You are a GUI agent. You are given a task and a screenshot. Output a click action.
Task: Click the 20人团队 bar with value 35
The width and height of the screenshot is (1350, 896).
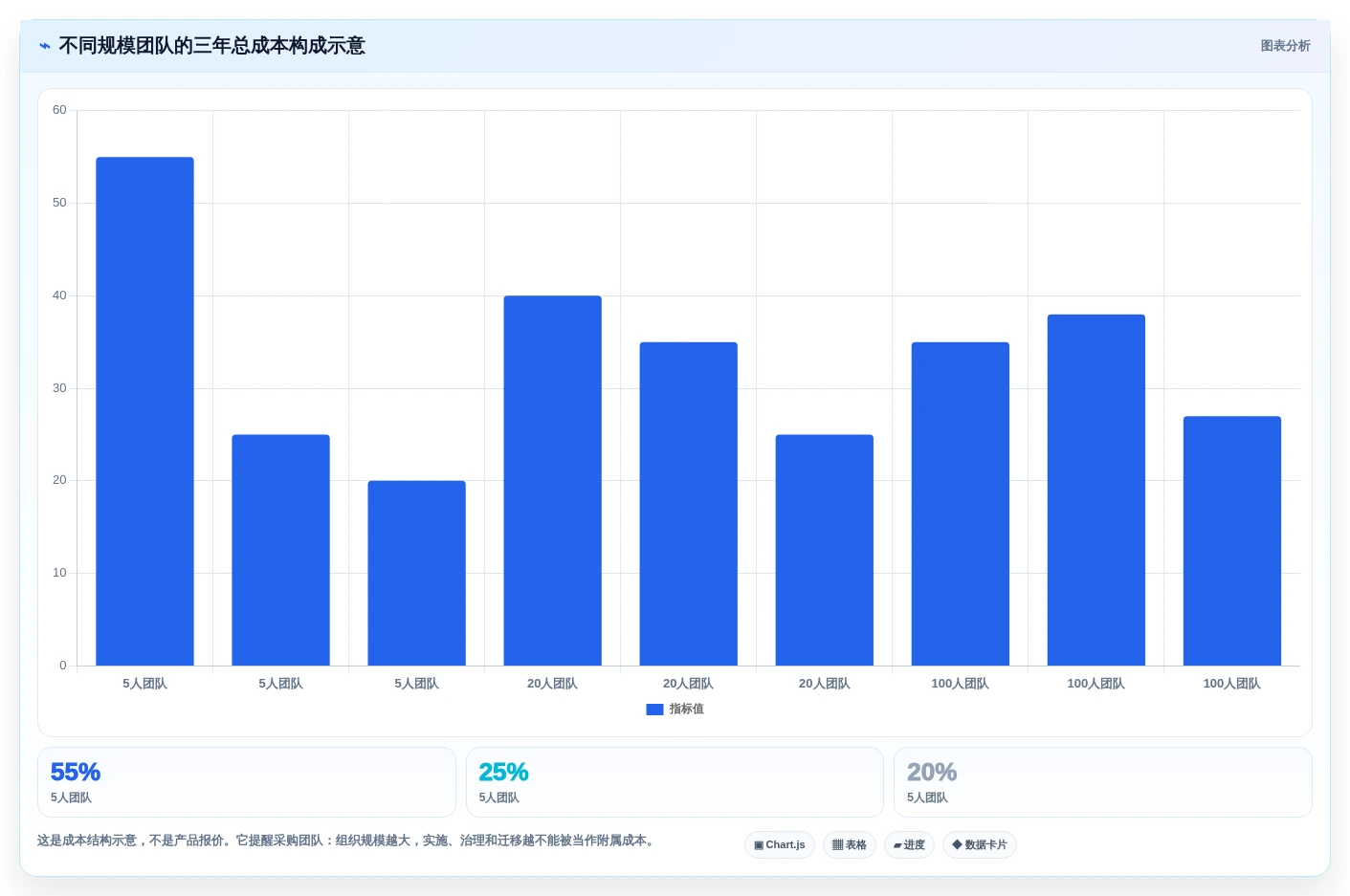pos(688,504)
